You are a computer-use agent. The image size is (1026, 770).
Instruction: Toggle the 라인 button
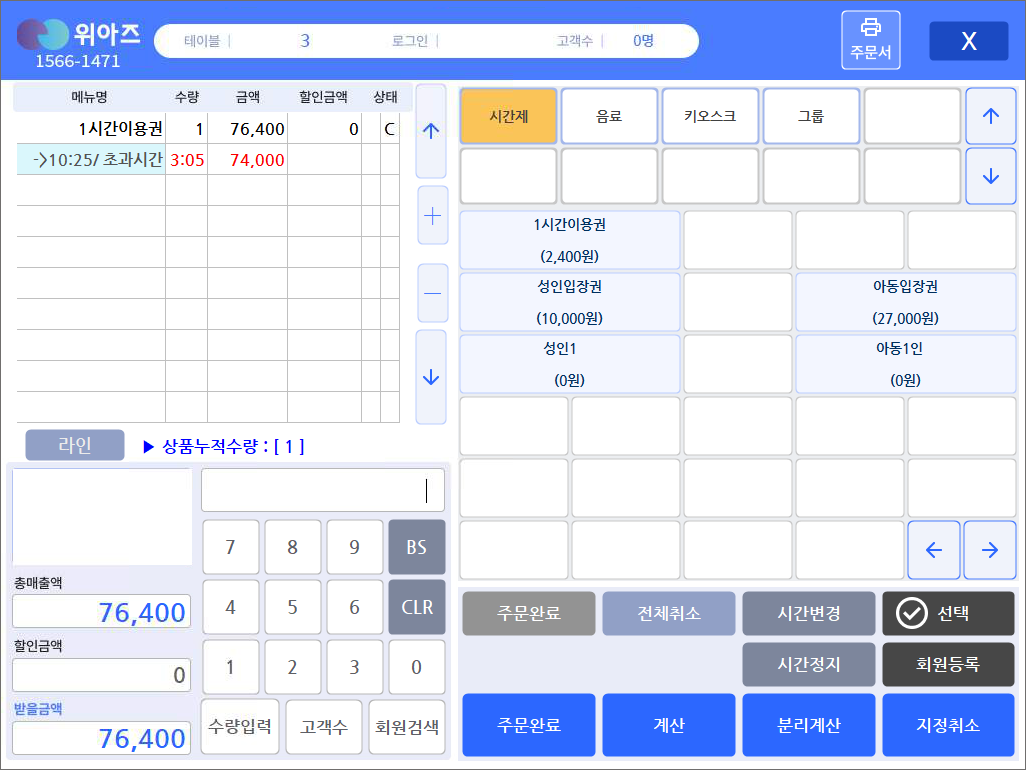pyautogui.click(x=75, y=445)
